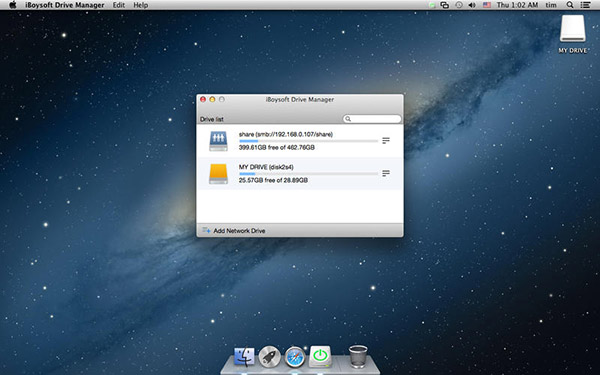
Task: Click "25.57GB free of 28.89GB" text
Action: click(x=273, y=180)
